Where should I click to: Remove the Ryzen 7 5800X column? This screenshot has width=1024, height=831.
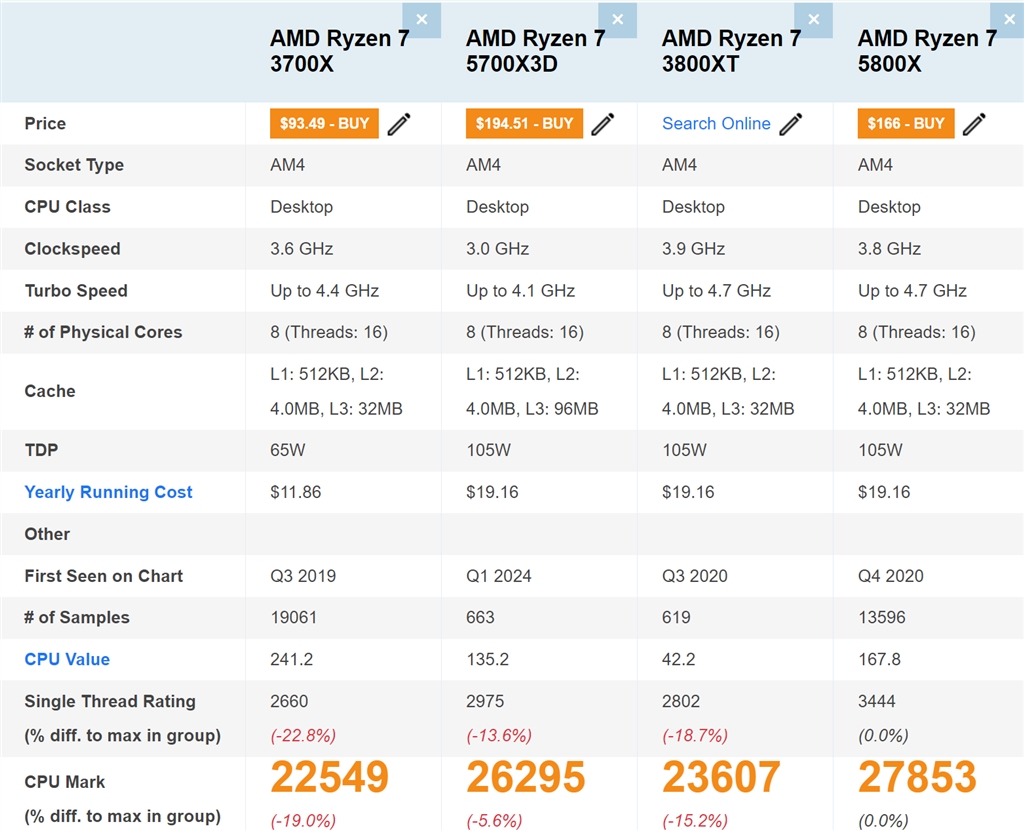click(x=1009, y=20)
